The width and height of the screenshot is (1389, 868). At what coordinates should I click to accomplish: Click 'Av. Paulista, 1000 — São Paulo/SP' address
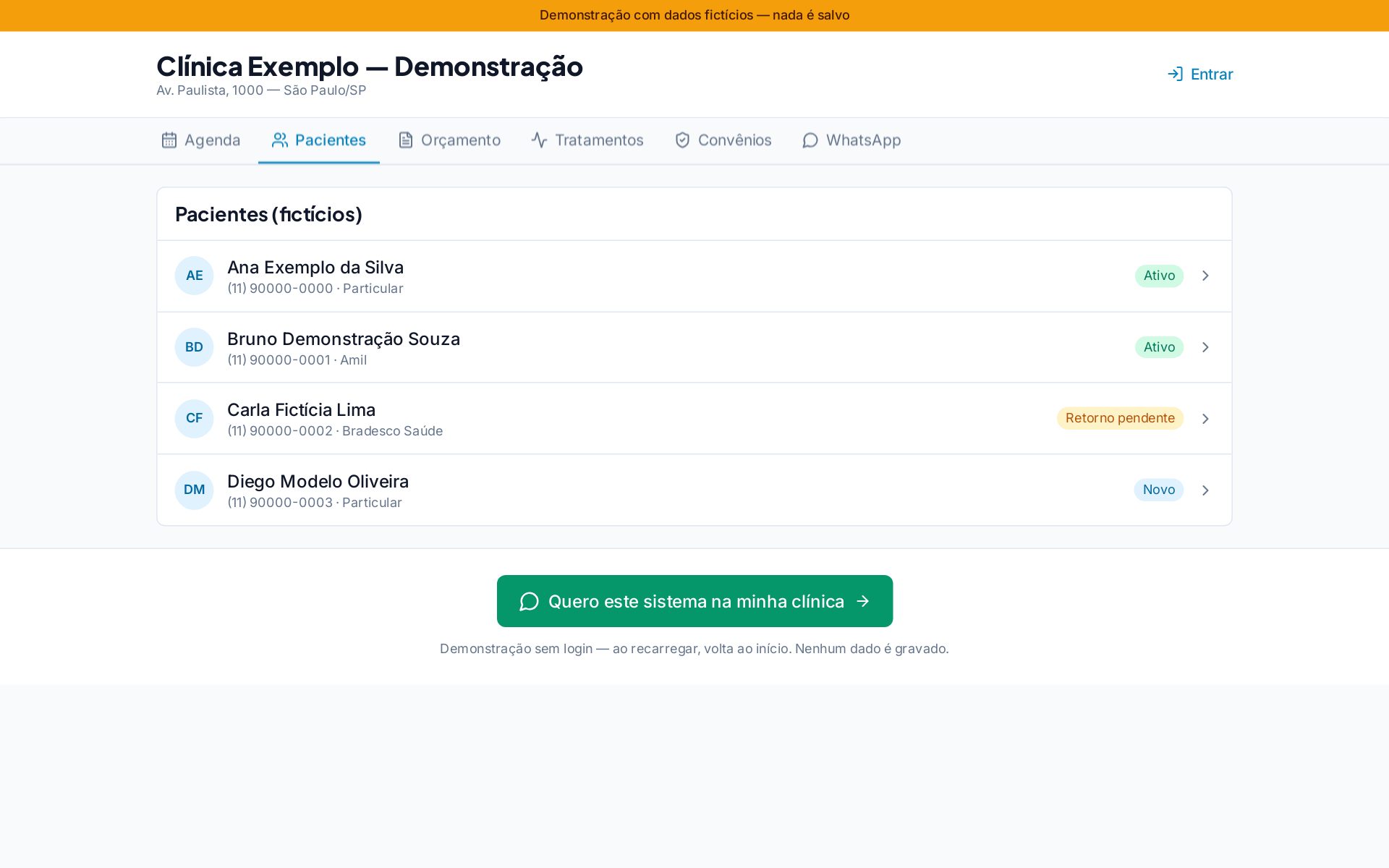coord(261,90)
